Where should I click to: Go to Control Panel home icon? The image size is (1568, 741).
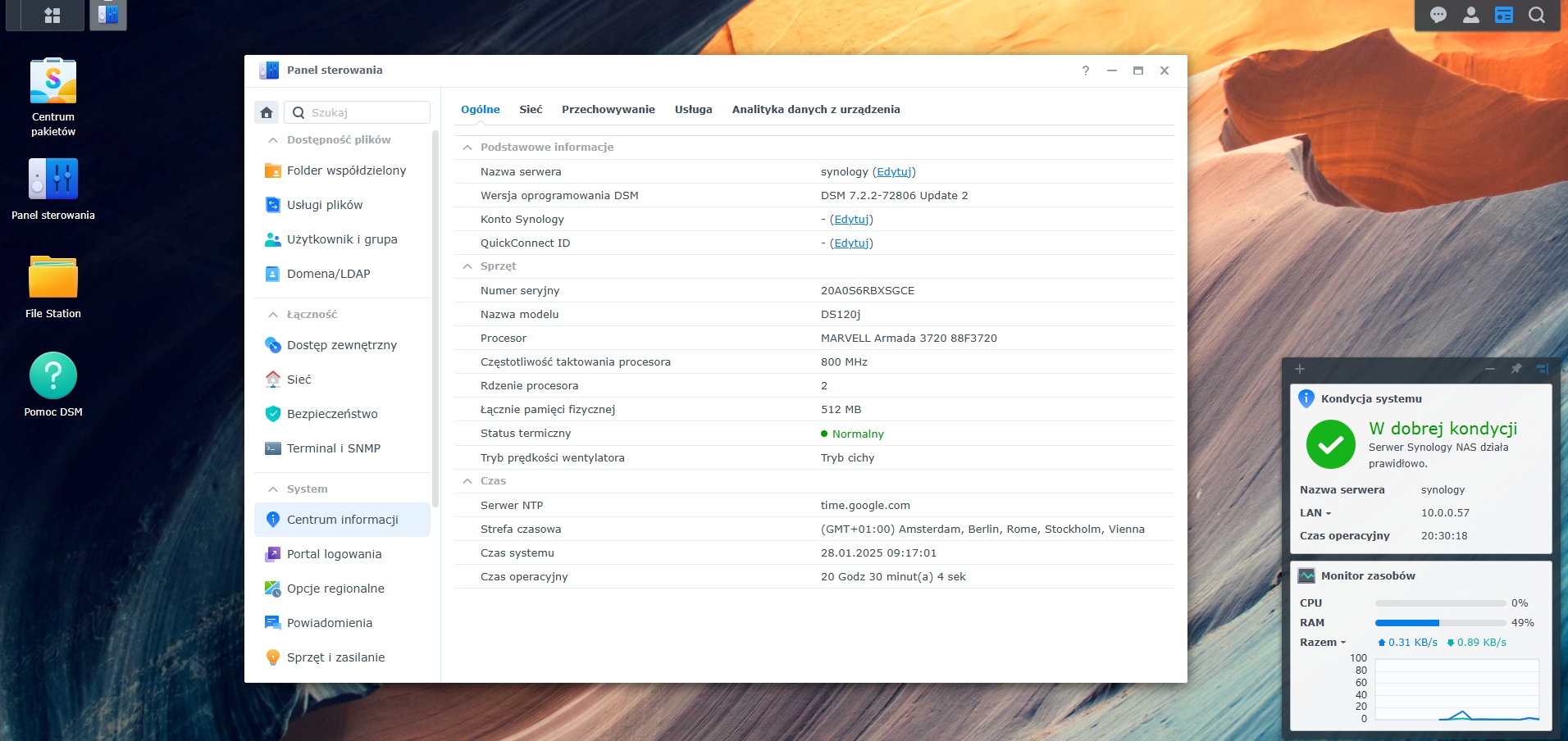pyautogui.click(x=267, y=113)
